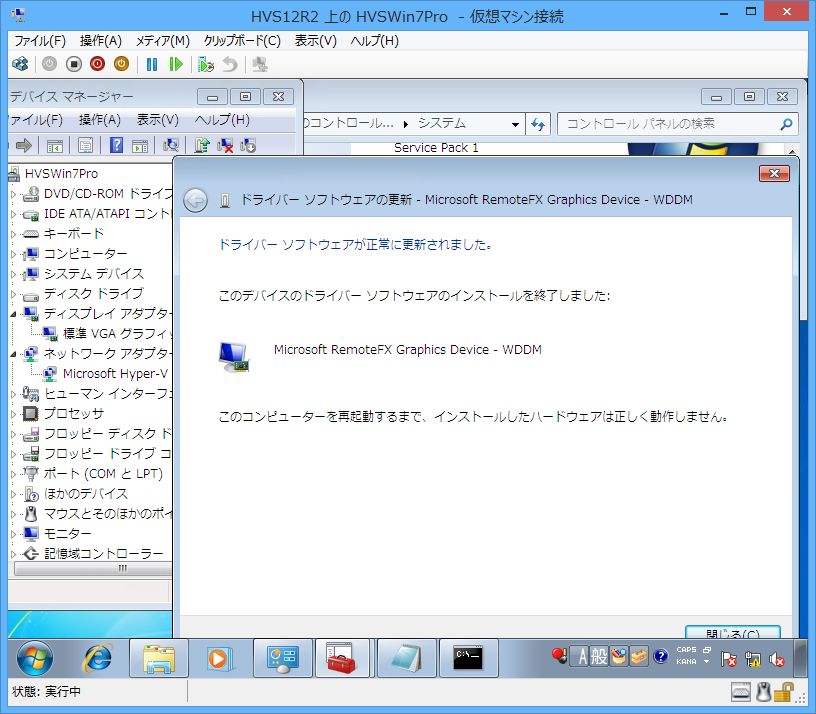Click the Forward arrow in Device Manager toolbar
This screenshot has height=714, width=816.
(x=24, y=145)
